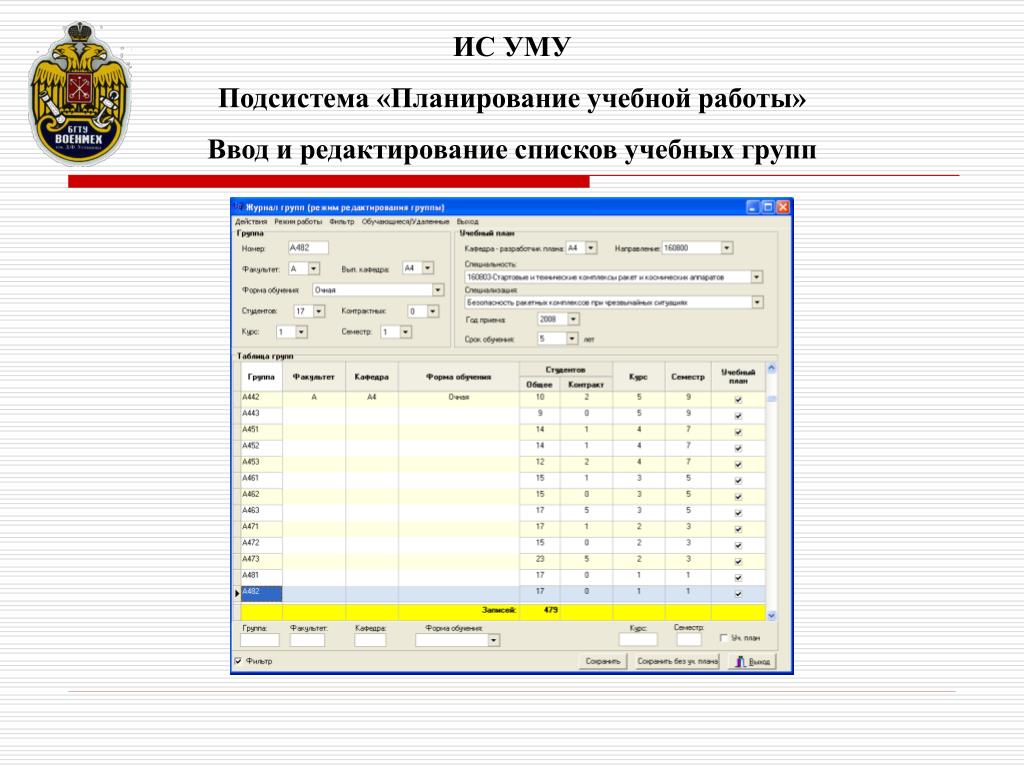Screen dimensions: 1024x768
Task: Click the Курс column header
Action: click(x=639, y=377)
